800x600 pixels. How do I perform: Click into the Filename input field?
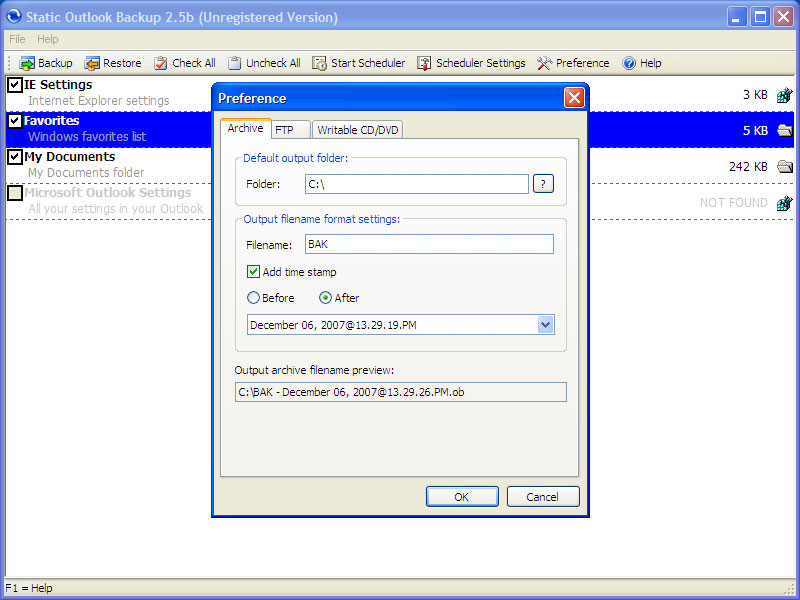(x=429, y=244)
